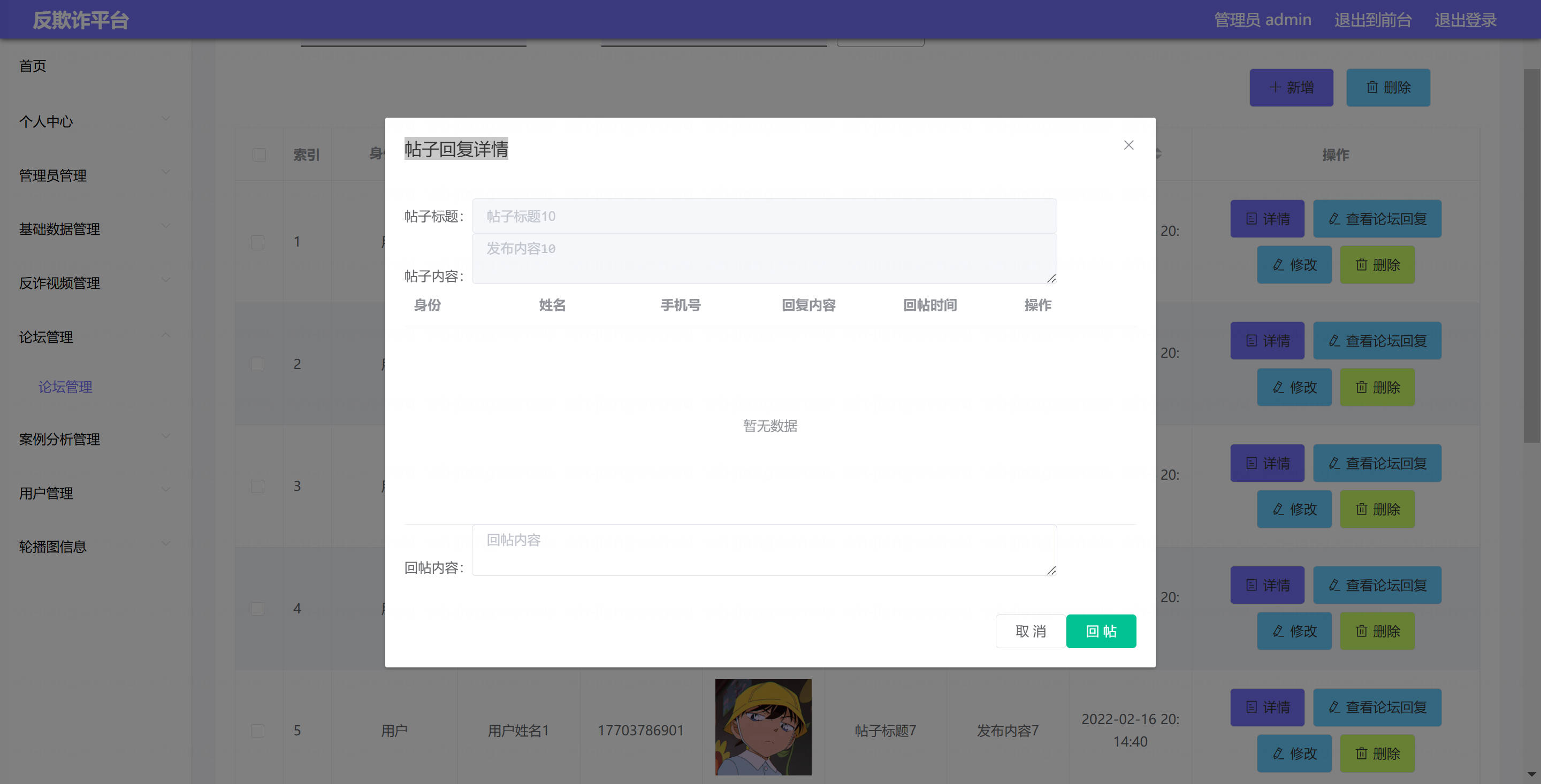Check the checkbox for row 5
Screen dimensions: 1541x784
[258, 730]
